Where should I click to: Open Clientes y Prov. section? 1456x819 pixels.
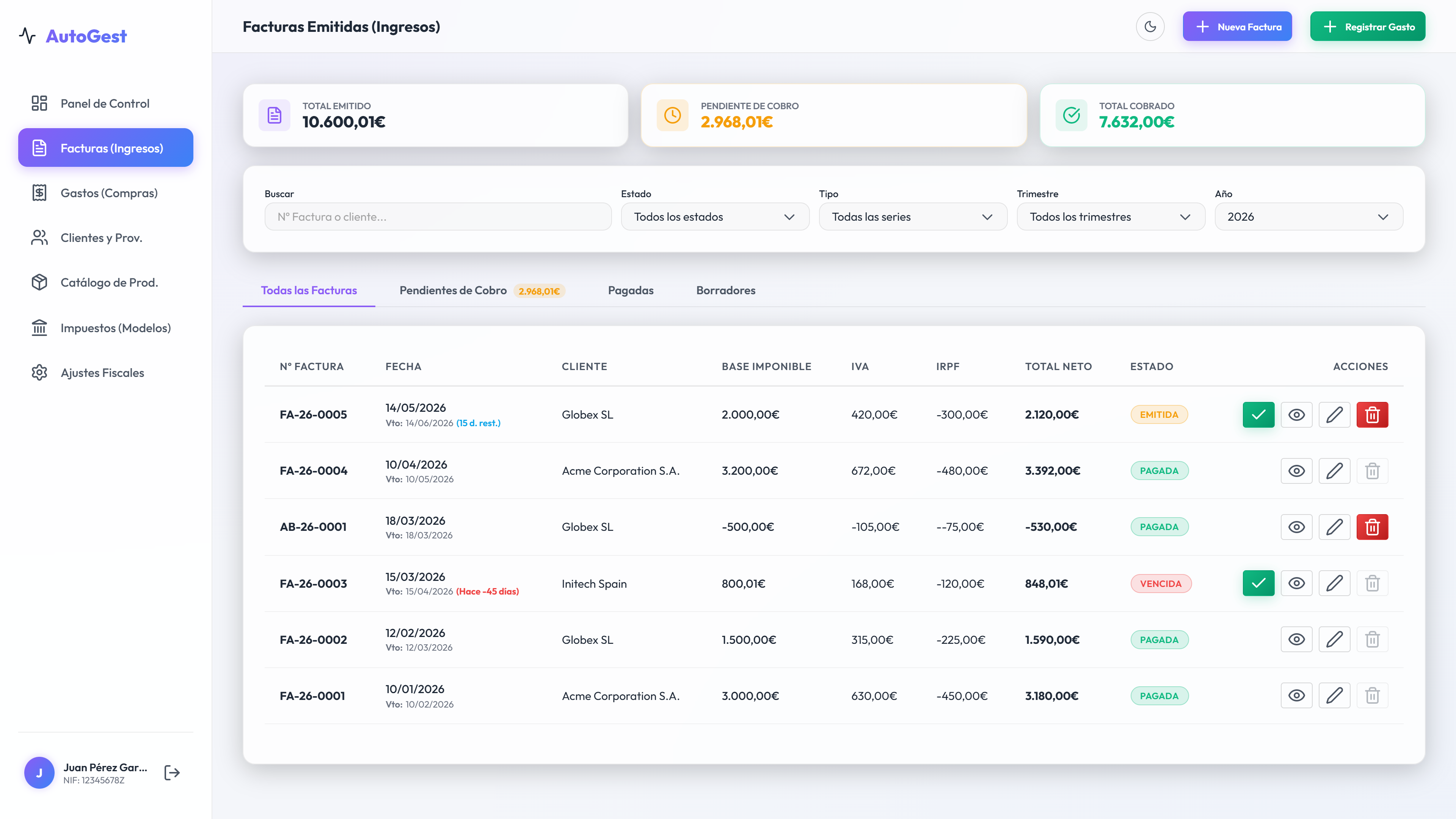click(106, 237)
